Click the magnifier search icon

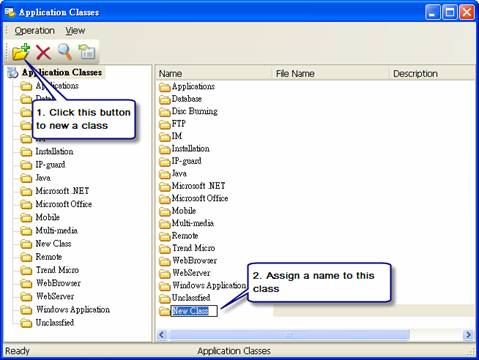pos(65,52)
